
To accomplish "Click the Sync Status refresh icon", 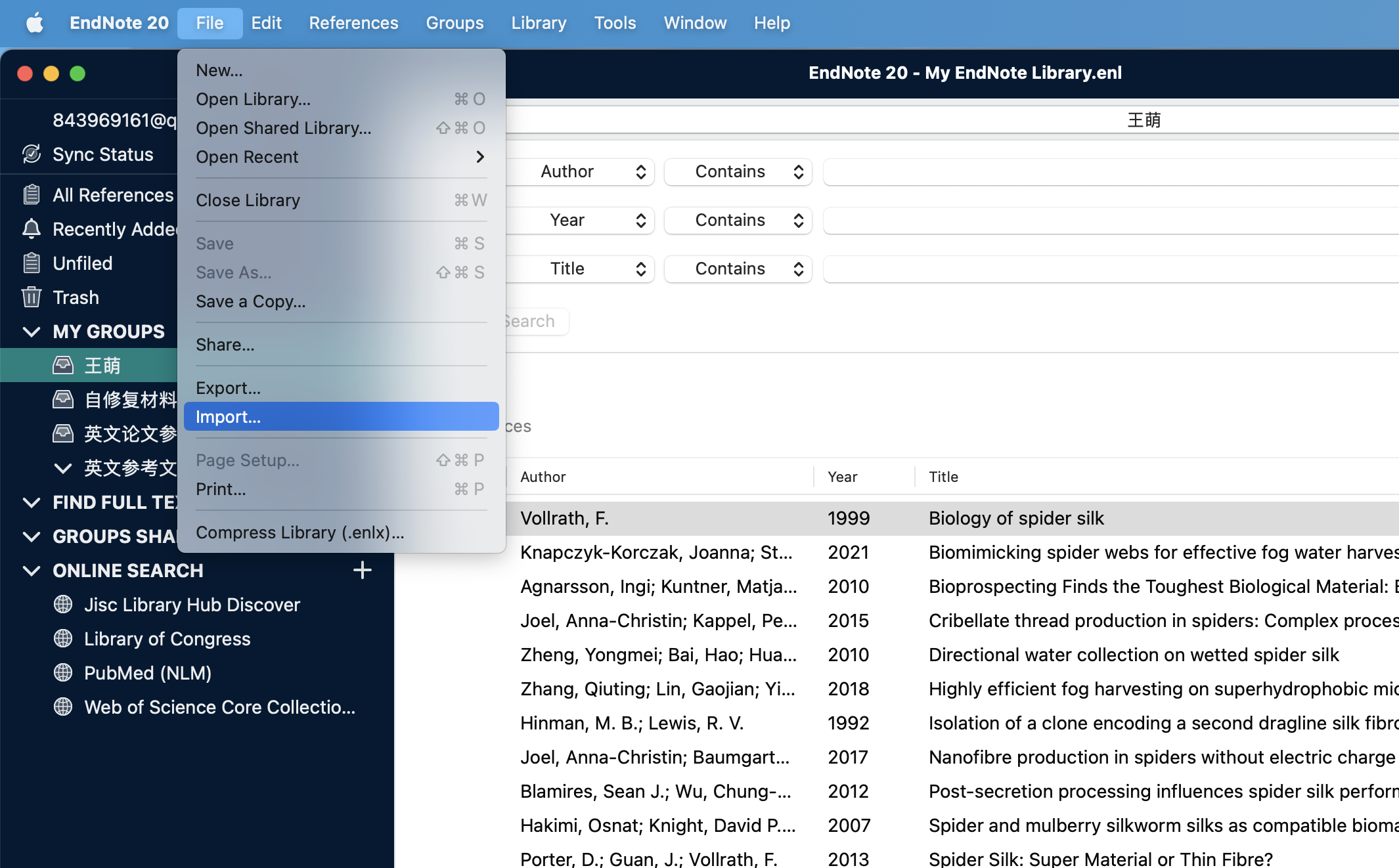I will coord(31,154).
